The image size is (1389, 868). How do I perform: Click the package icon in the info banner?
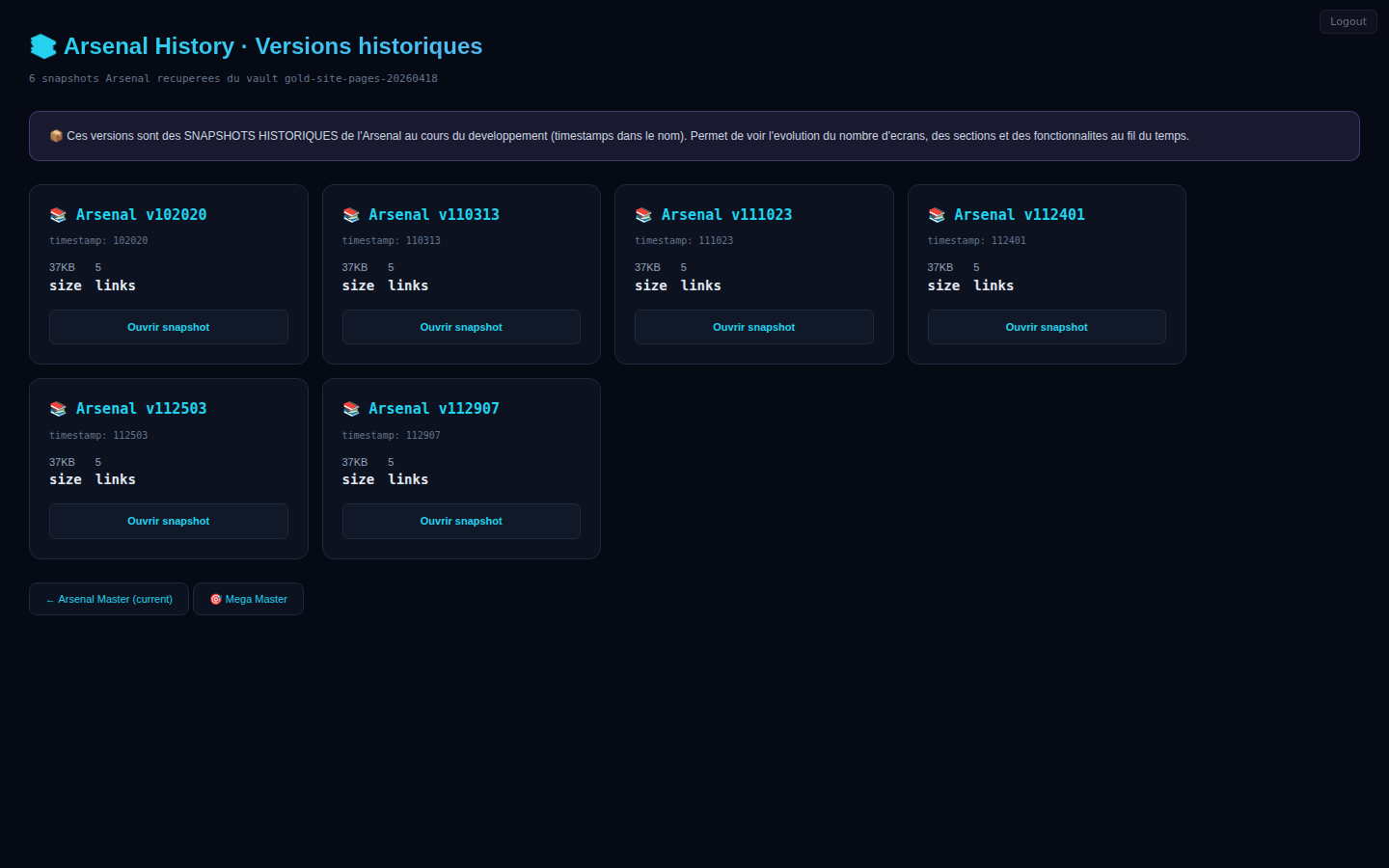click(56, 136)
